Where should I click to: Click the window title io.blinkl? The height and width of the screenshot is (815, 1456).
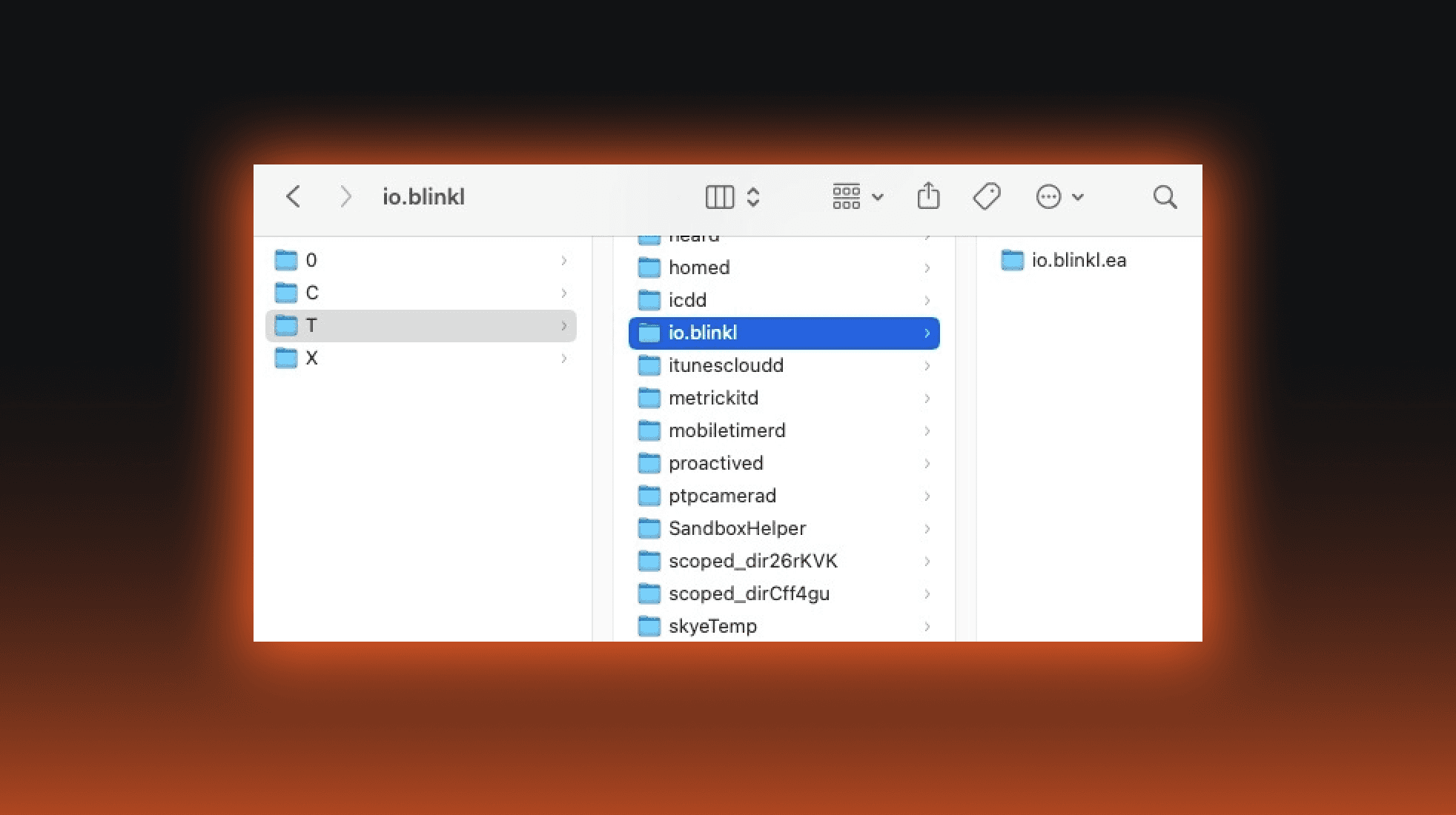(x=423, y=196)
